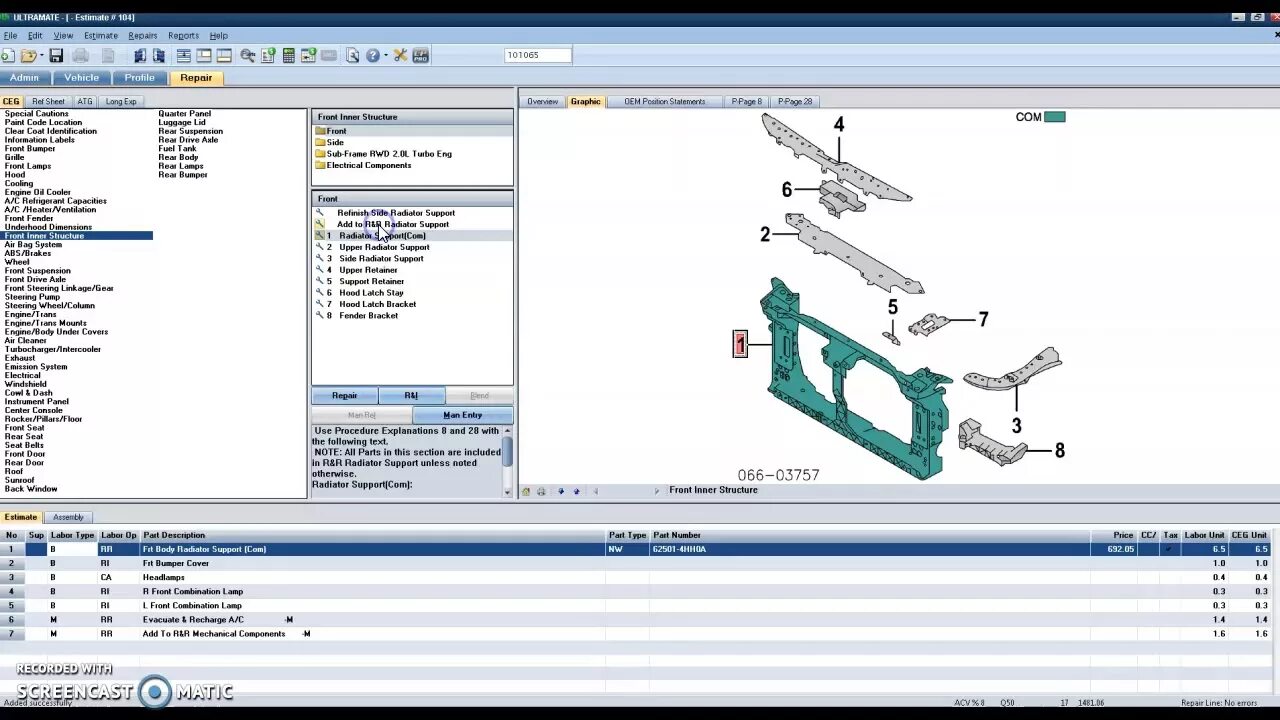Switch to the Vehicle tab

(x=82, y=78)
